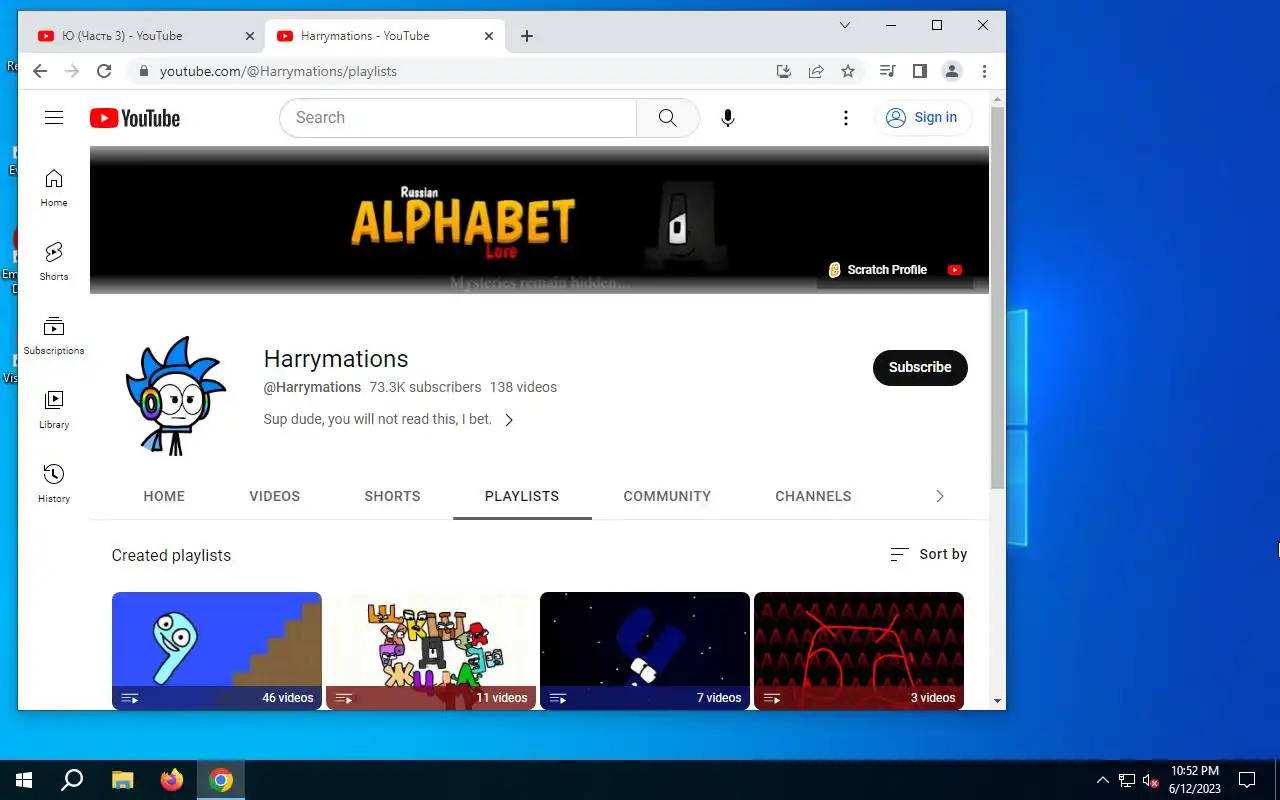1280x800 pixels.
Task: Switch to the VIDEOS channel tab
Action: [x=275, y=496]
